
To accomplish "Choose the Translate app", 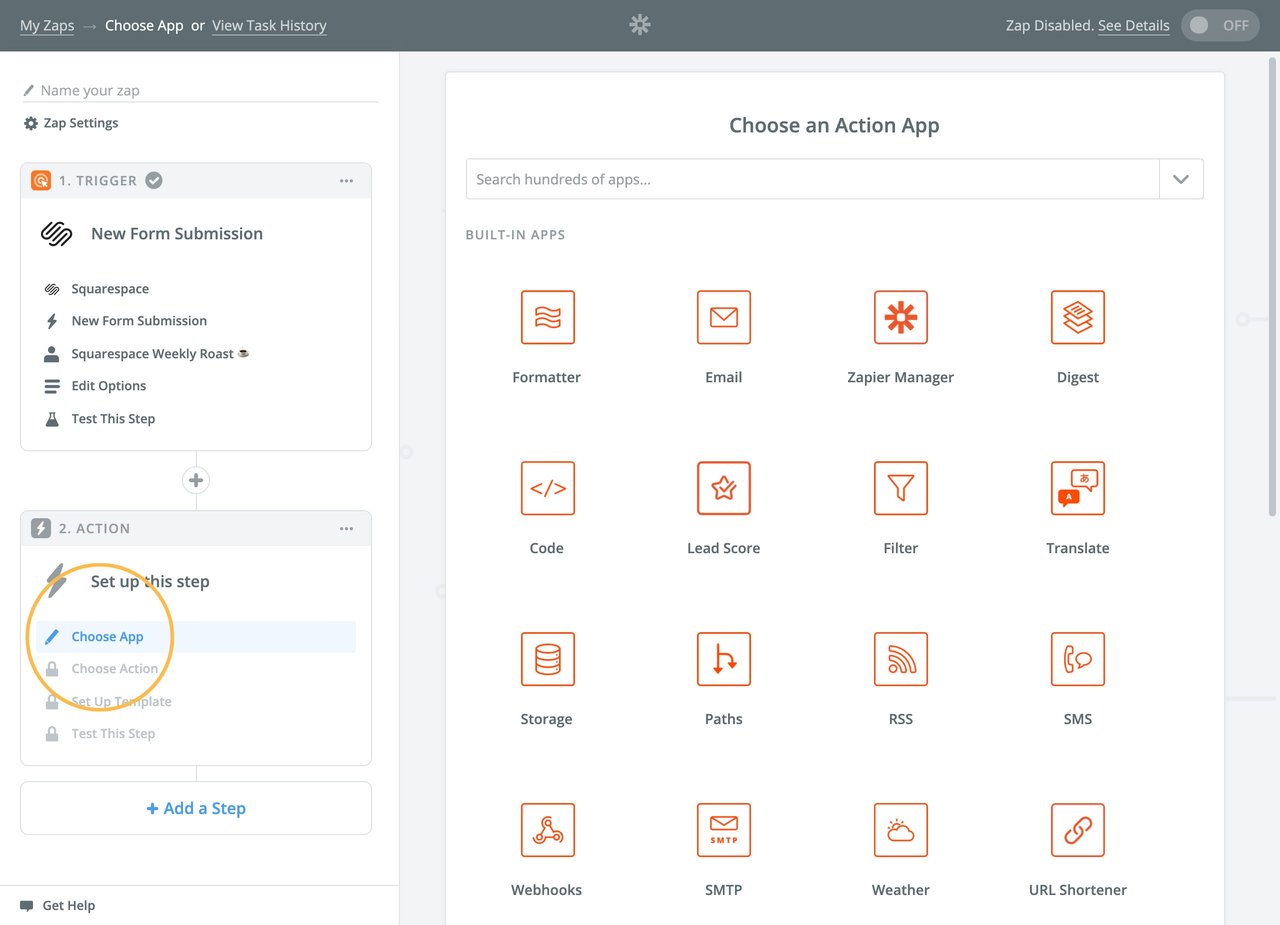I will pyautogui.click(x=1077, y=488).
